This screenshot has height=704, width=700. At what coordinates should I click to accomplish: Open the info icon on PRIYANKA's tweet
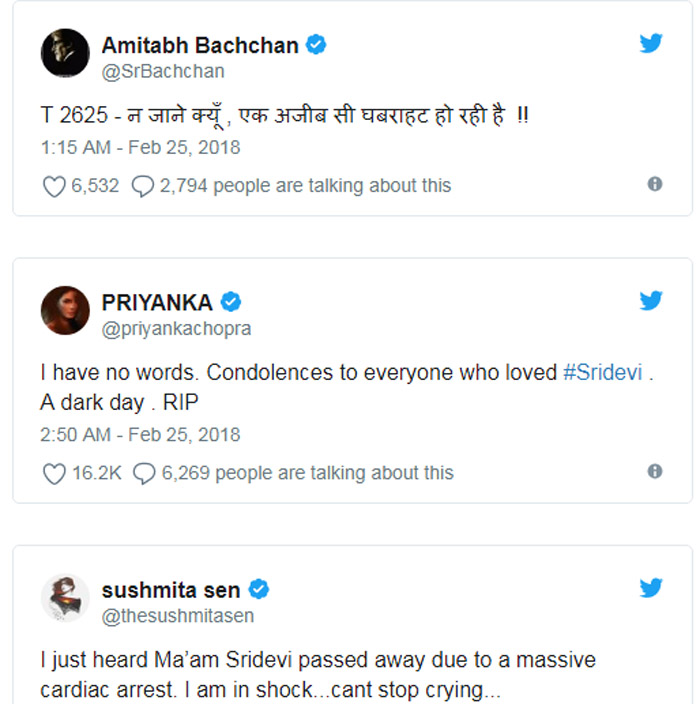pos(655,471)
